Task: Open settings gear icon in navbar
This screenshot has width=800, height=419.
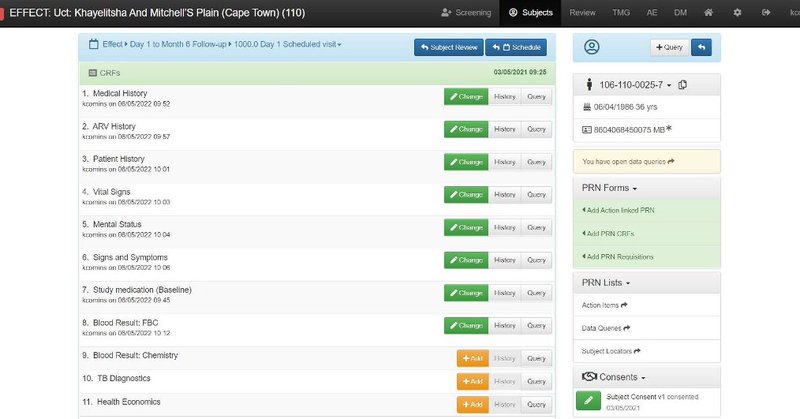Action: [x=737, y=12]
